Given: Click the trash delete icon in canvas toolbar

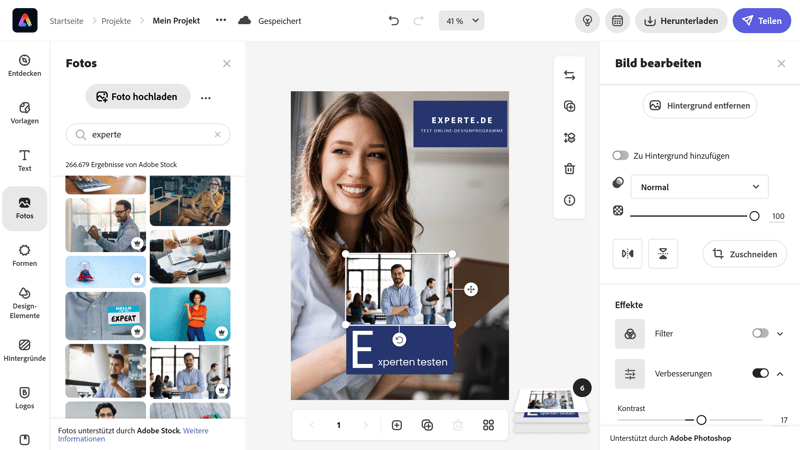Looking at the screenshot, I should pyautogui.click(x=569, y=169).
